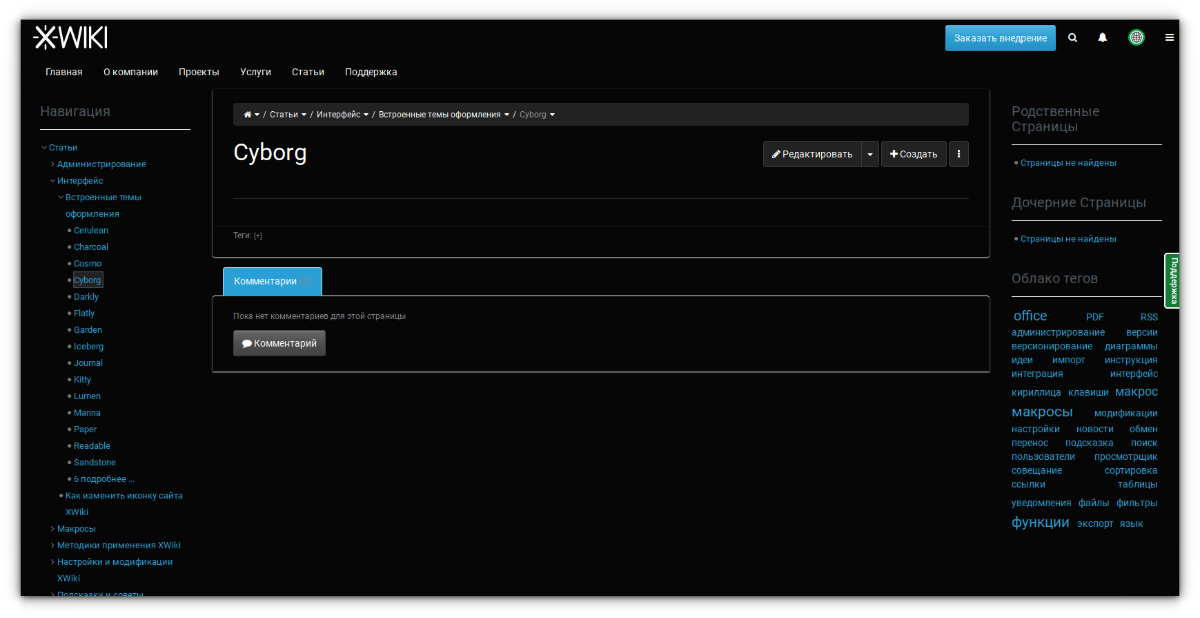The width and height of the screenshot is (1200, 618).
Task: Click the Редактировать button
Action: pos(812,154)
